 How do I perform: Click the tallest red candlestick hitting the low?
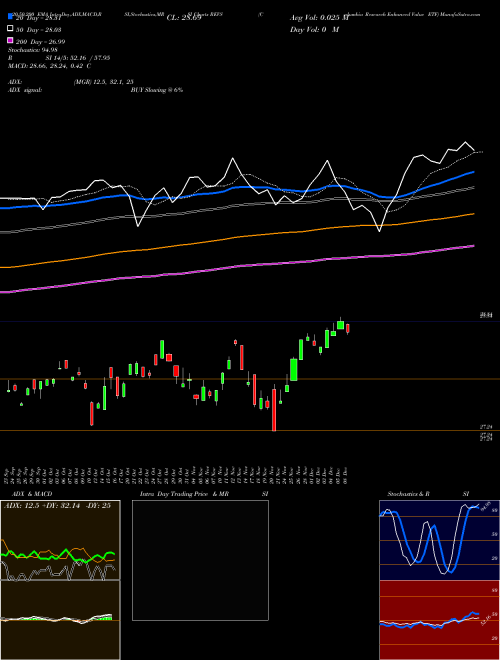click(274, 410)
